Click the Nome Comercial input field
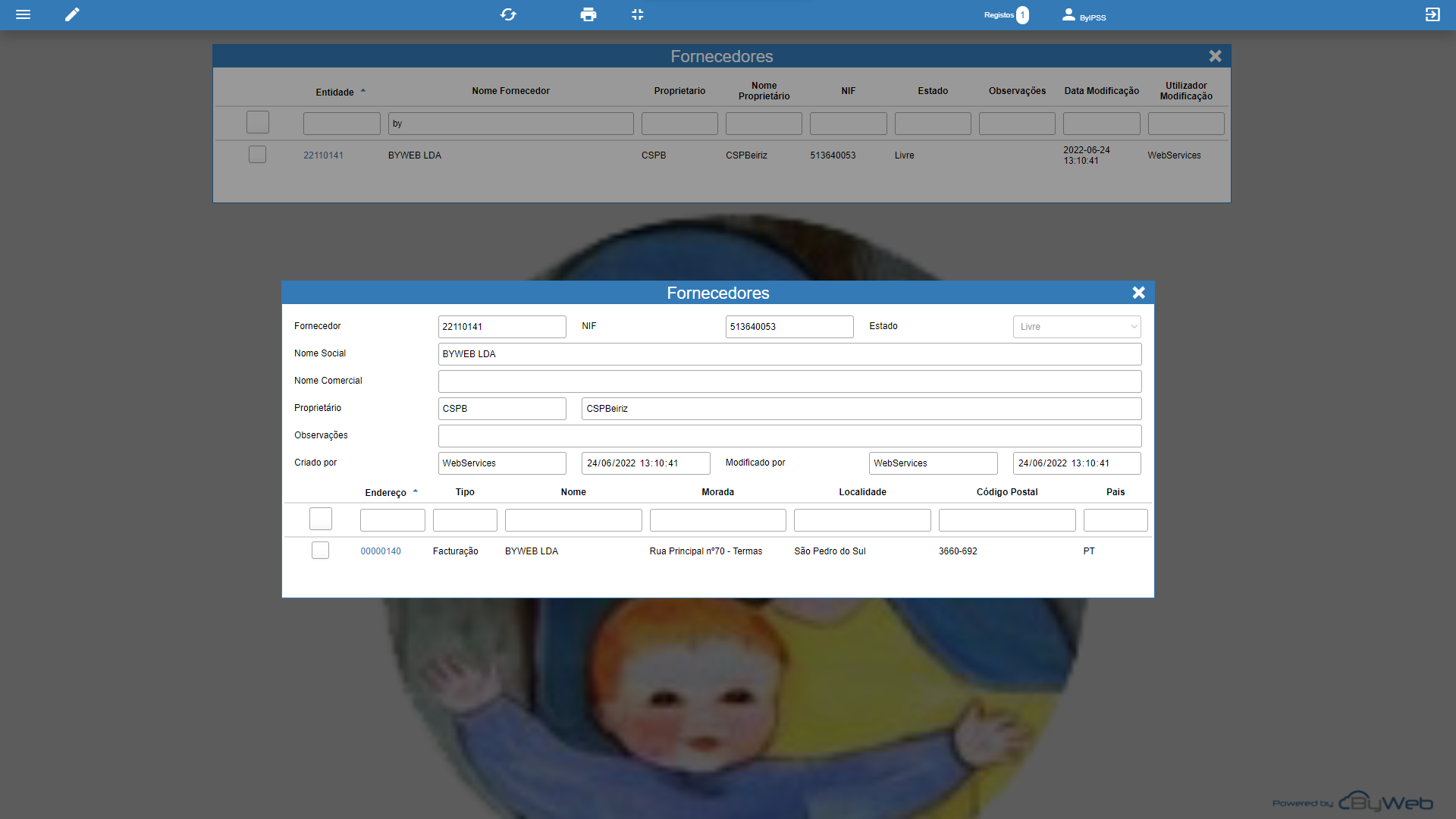1456x819 pixels. [x=789, y=381]
